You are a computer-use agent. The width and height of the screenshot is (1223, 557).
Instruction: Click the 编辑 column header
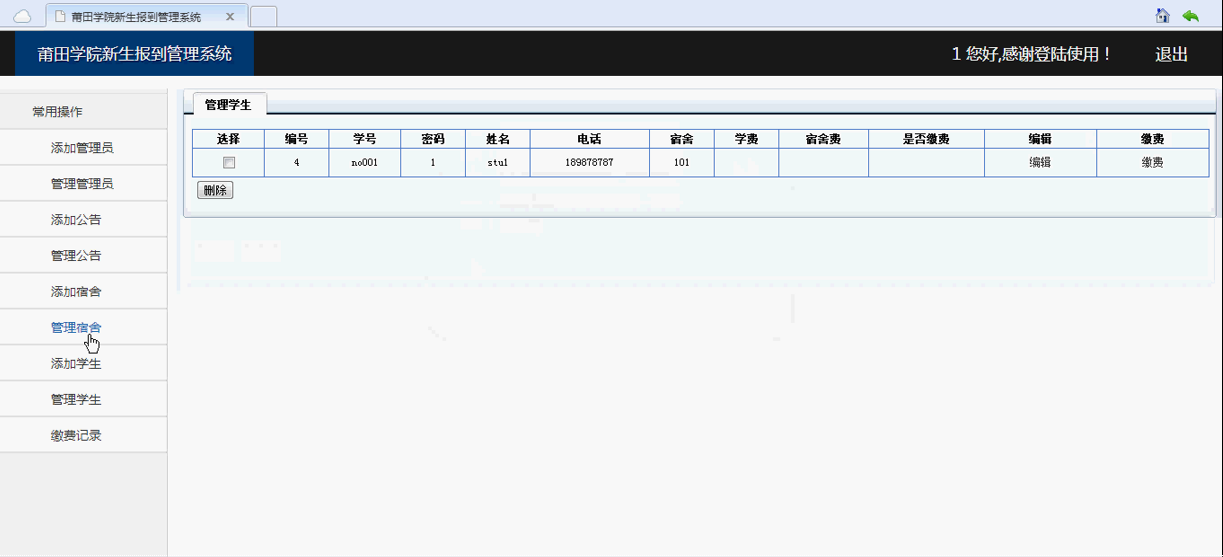tap(1041, 139)
